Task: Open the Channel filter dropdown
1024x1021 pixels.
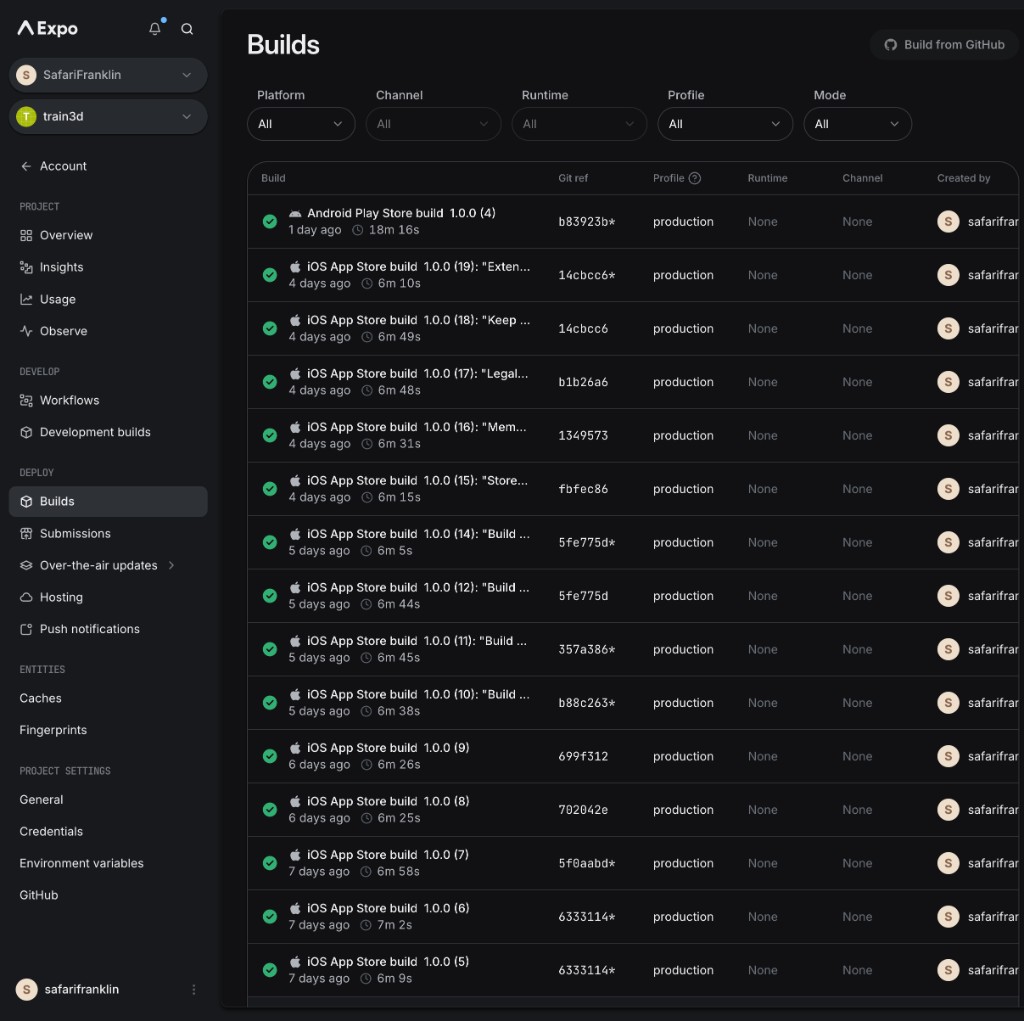Action: (x=433, y=124)
